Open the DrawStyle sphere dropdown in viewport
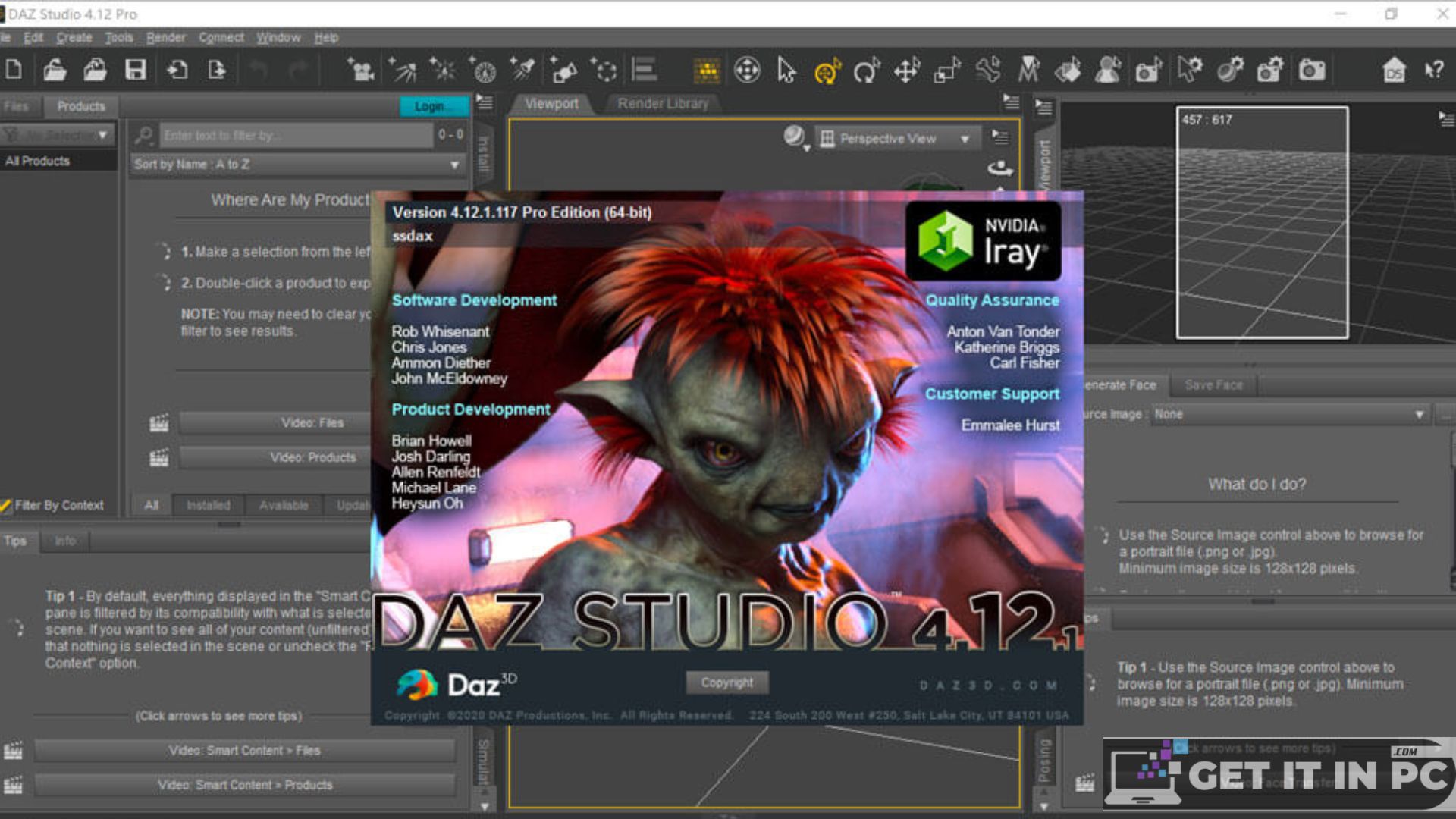 pyautogui.click(x=795, y=137)
